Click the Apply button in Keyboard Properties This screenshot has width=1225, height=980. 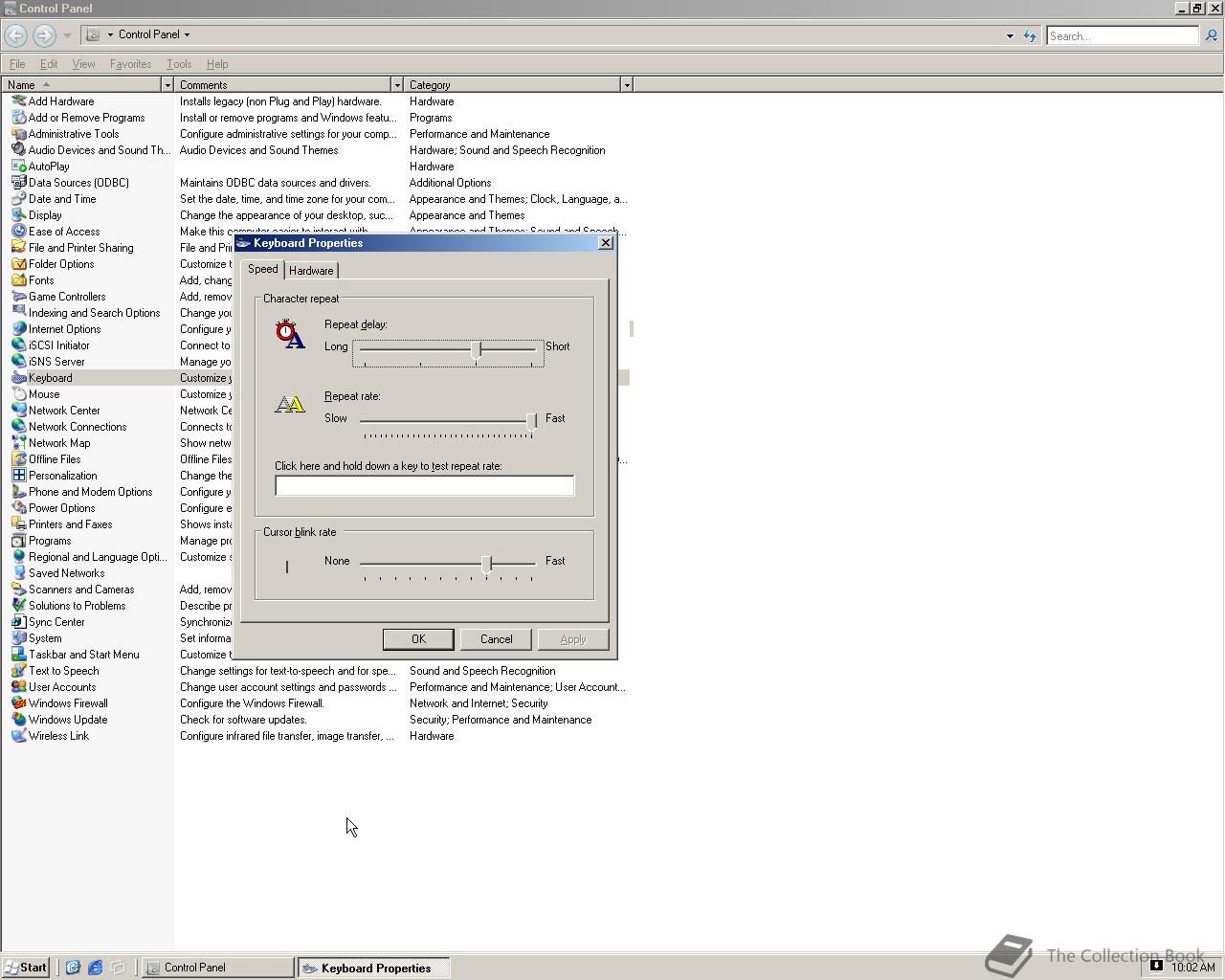pyautogui.click(x=573, y=639)
